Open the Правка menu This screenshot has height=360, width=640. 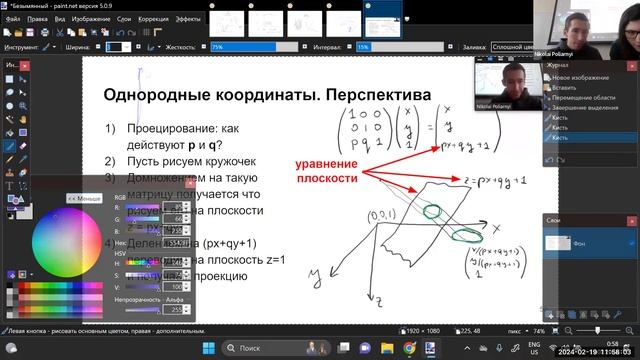tap(37, 19)
